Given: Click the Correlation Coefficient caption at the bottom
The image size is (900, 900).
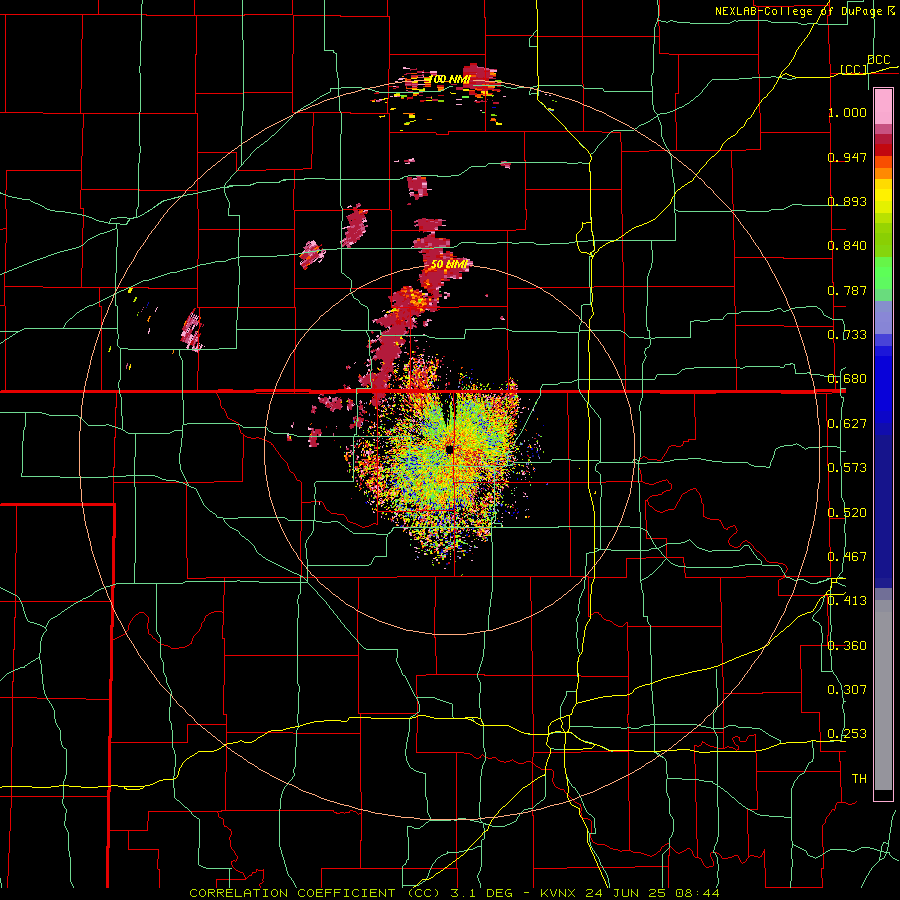Looking at the screenshot, I should pos(454,893).
